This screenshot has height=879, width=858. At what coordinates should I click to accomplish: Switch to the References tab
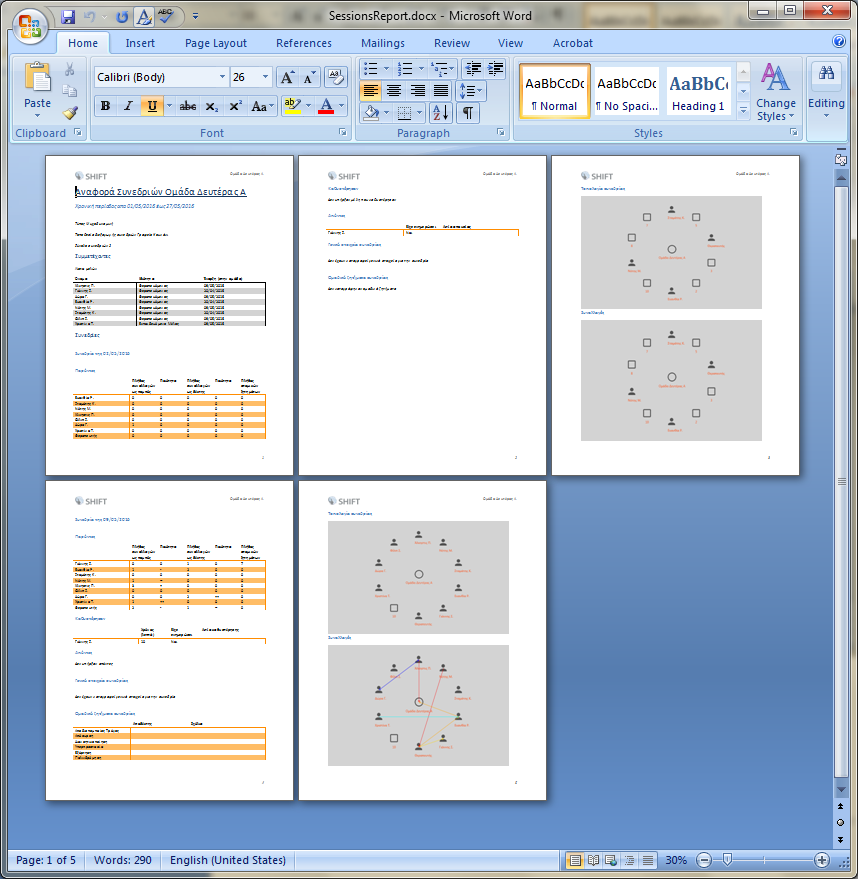(x=304, y=43)
